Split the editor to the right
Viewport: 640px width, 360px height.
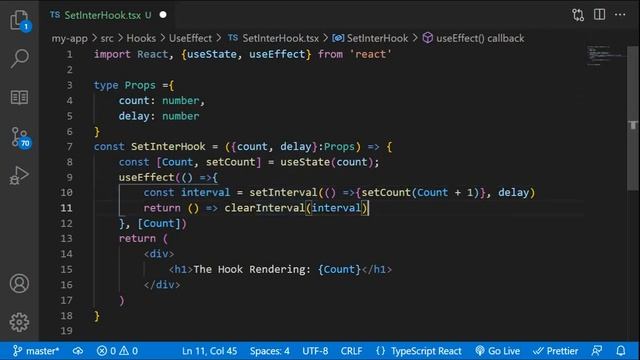(x=599, y=15)
